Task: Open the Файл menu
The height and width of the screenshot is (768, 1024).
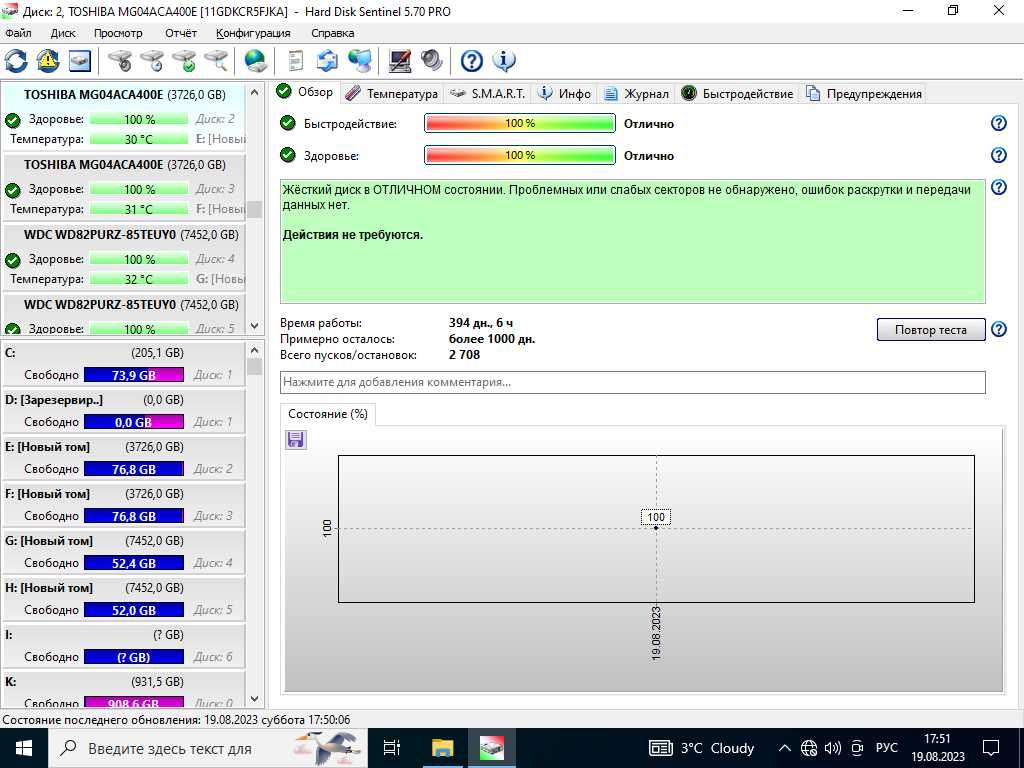Action: [18, 33]
